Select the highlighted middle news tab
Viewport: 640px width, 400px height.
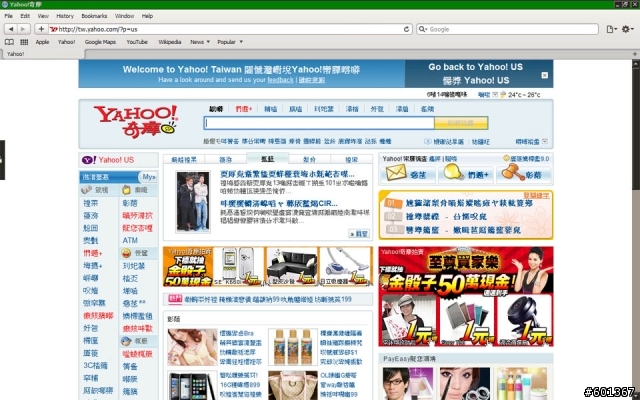(268, 159)
